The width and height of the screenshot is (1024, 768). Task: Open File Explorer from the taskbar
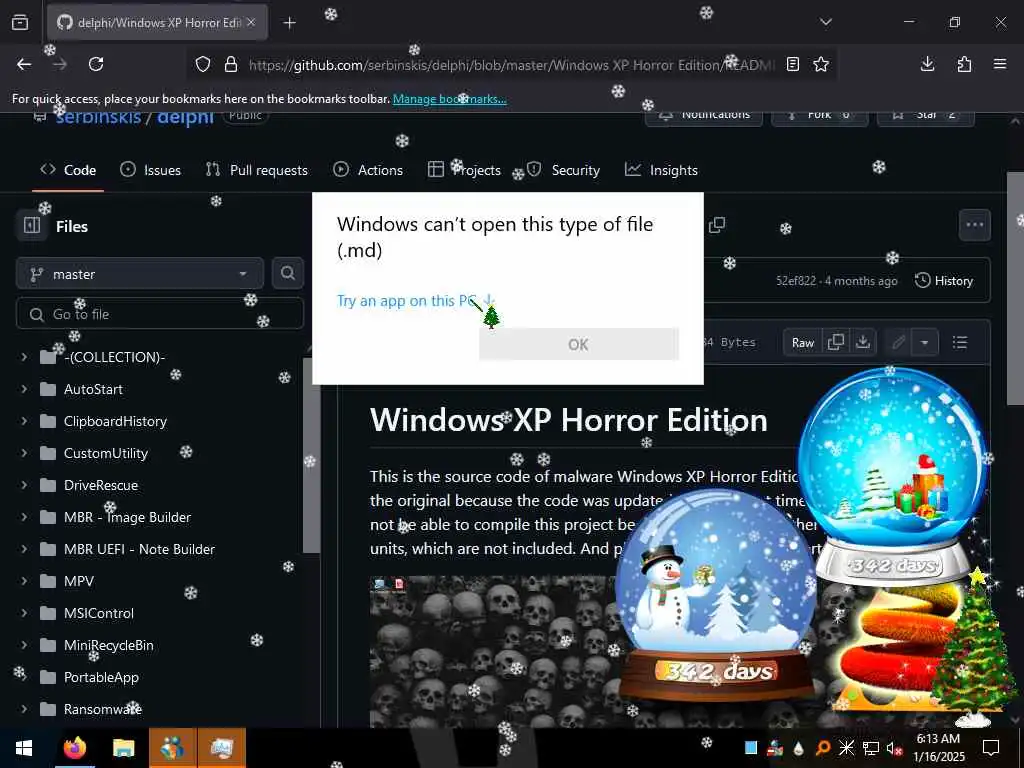[x=123, y=748]
